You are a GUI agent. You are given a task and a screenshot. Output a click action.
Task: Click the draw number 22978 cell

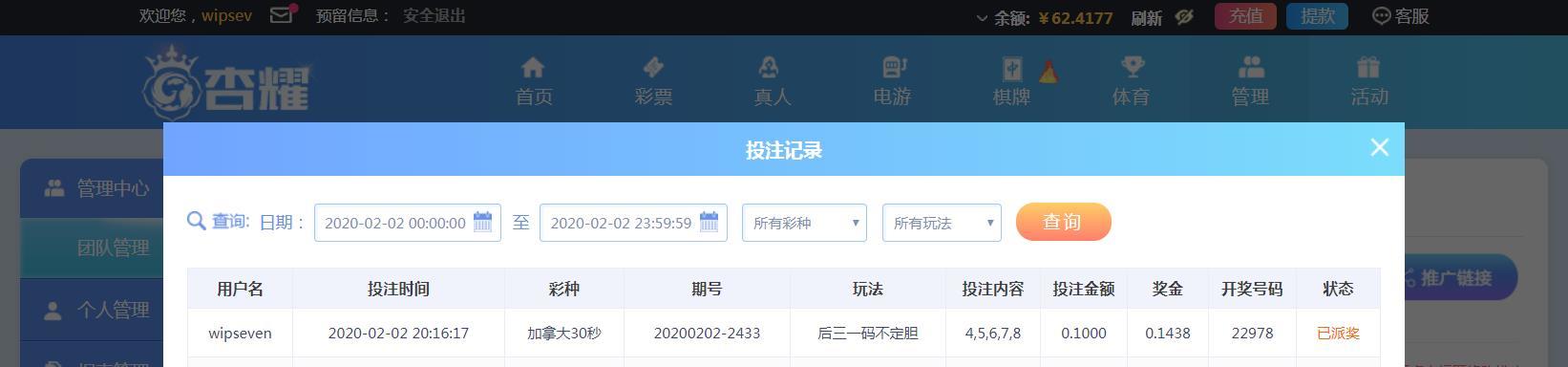pyautogui.click(x=1252, y=334)
